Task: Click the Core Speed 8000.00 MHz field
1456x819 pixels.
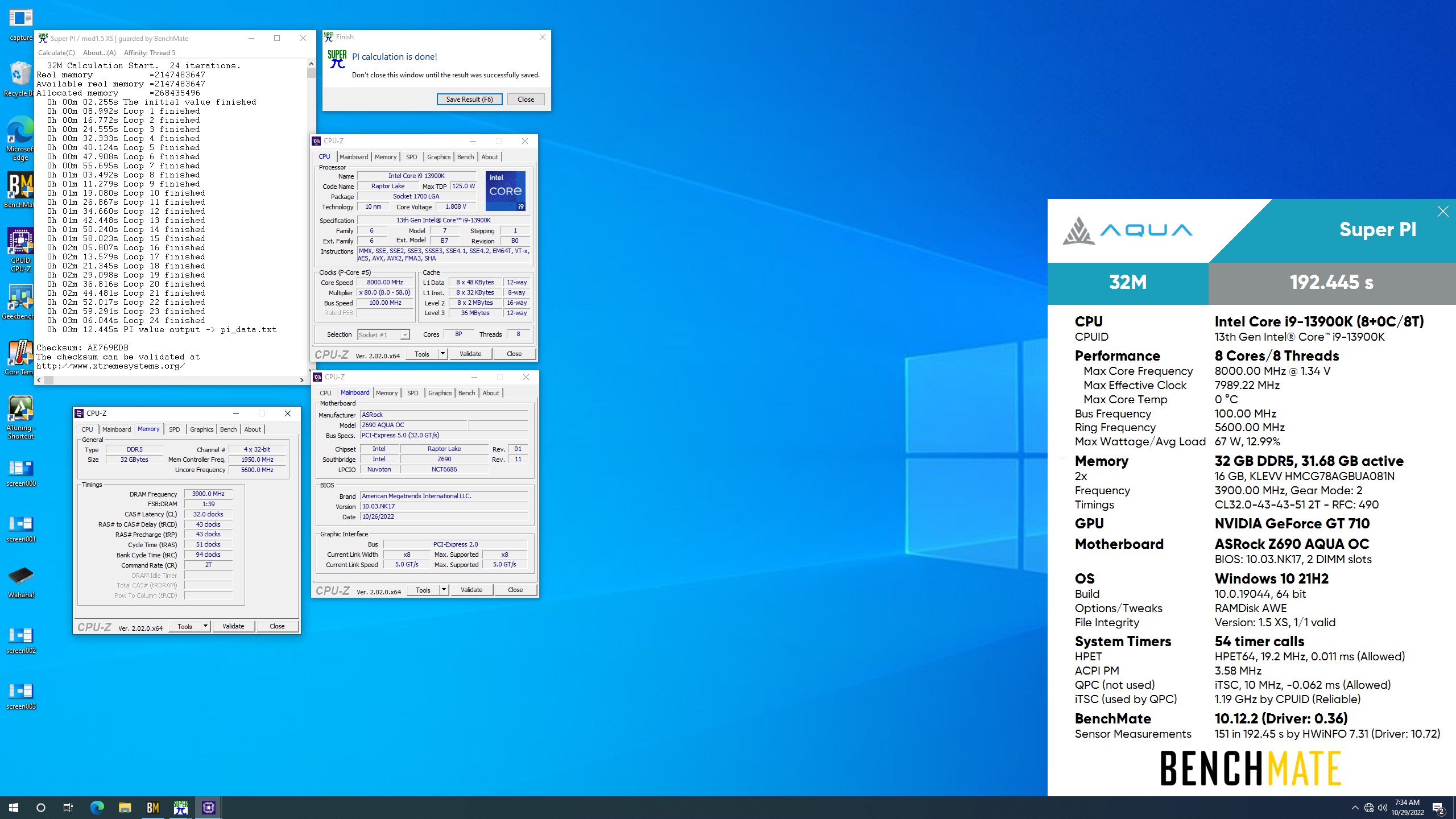Action: [385, 283]
